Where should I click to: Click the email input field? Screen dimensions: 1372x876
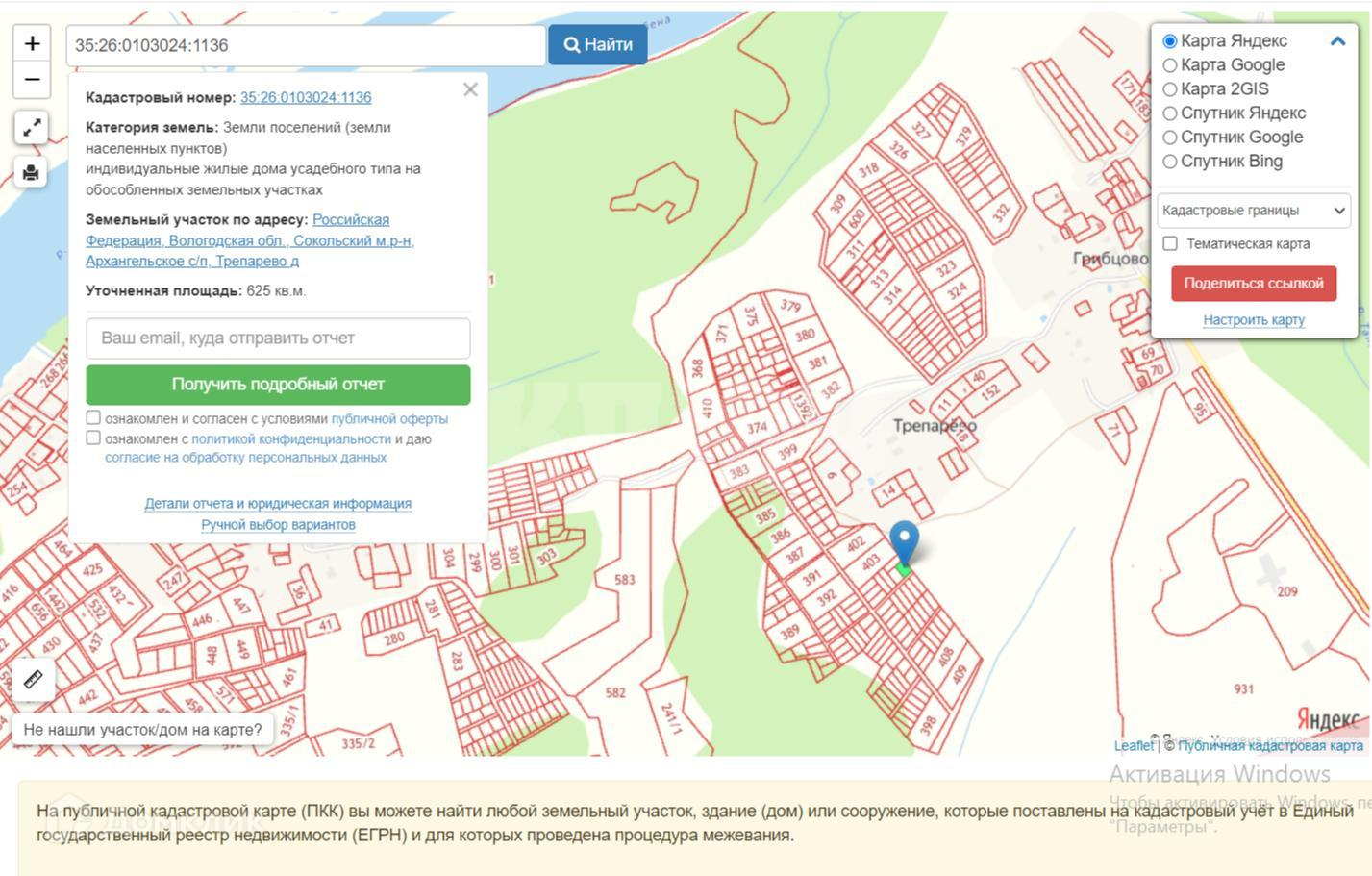coord(278,338)
